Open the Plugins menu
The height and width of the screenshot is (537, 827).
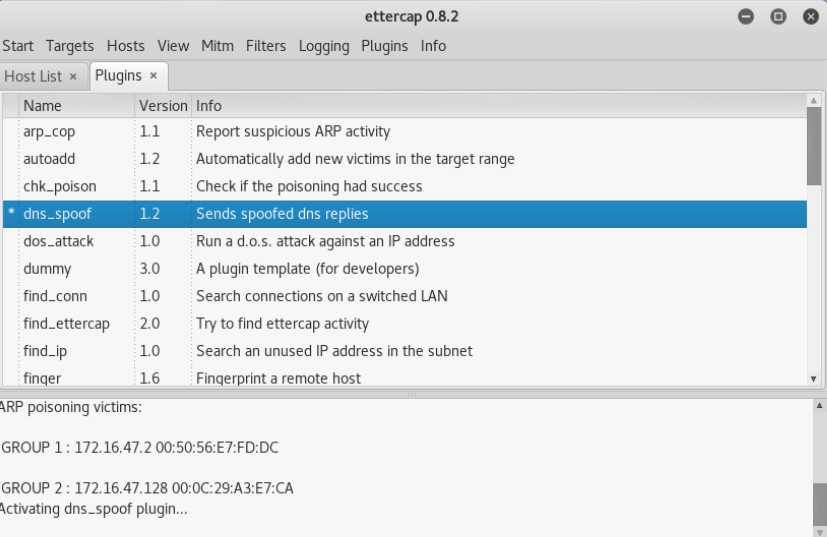[384, 46]
